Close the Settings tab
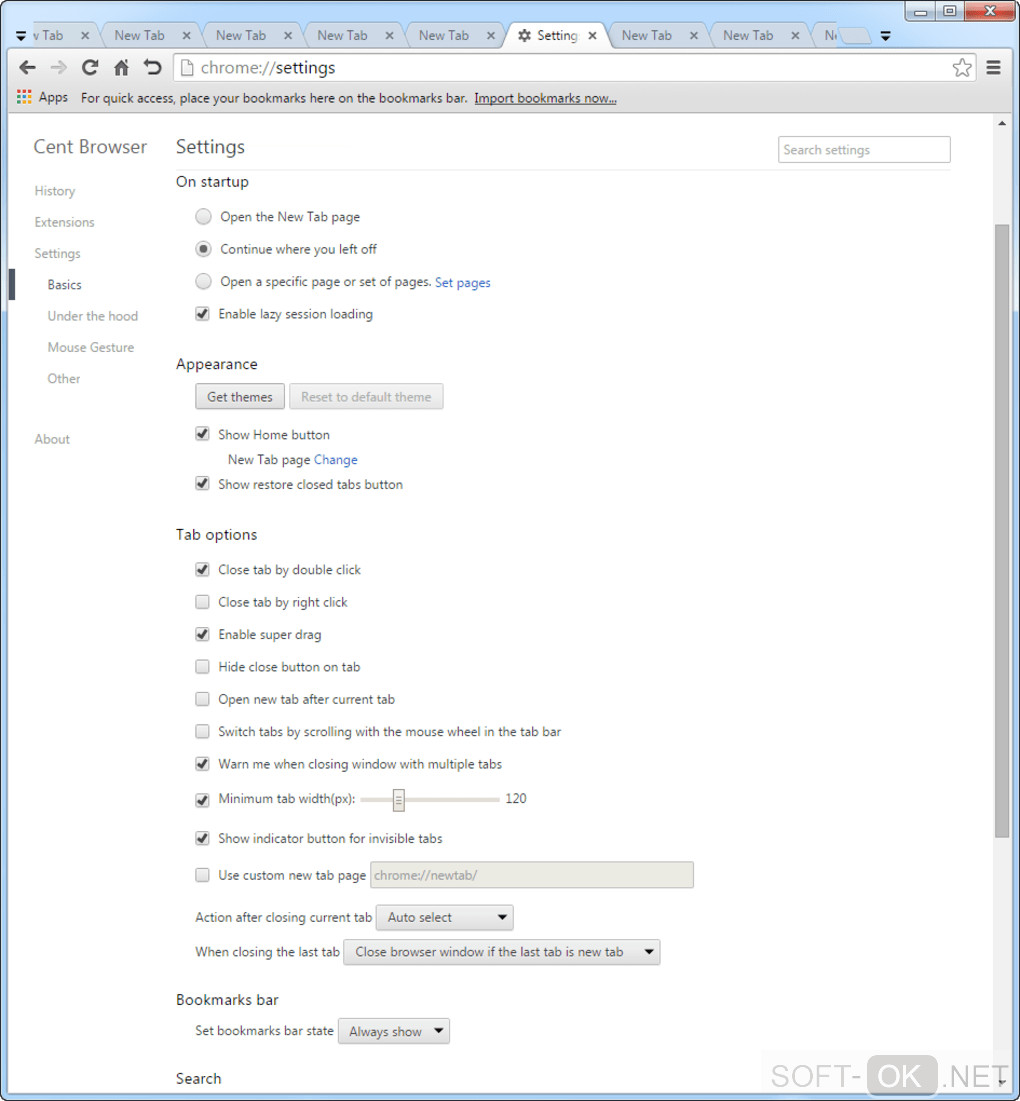Viewport: 1020px width, 1101px height. (592, 35)
